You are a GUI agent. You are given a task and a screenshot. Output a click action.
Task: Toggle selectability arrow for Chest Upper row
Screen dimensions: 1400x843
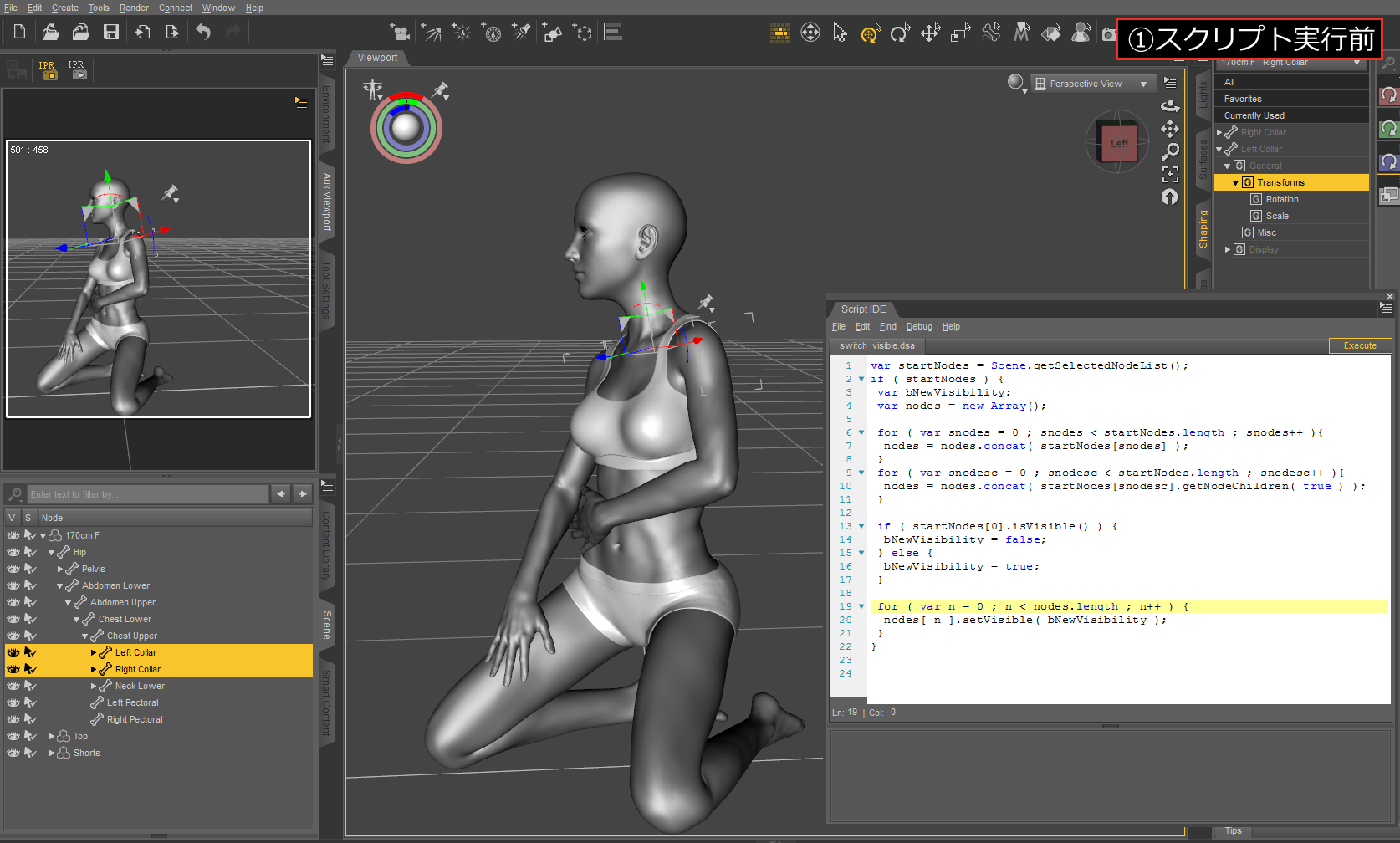point(30,636)
